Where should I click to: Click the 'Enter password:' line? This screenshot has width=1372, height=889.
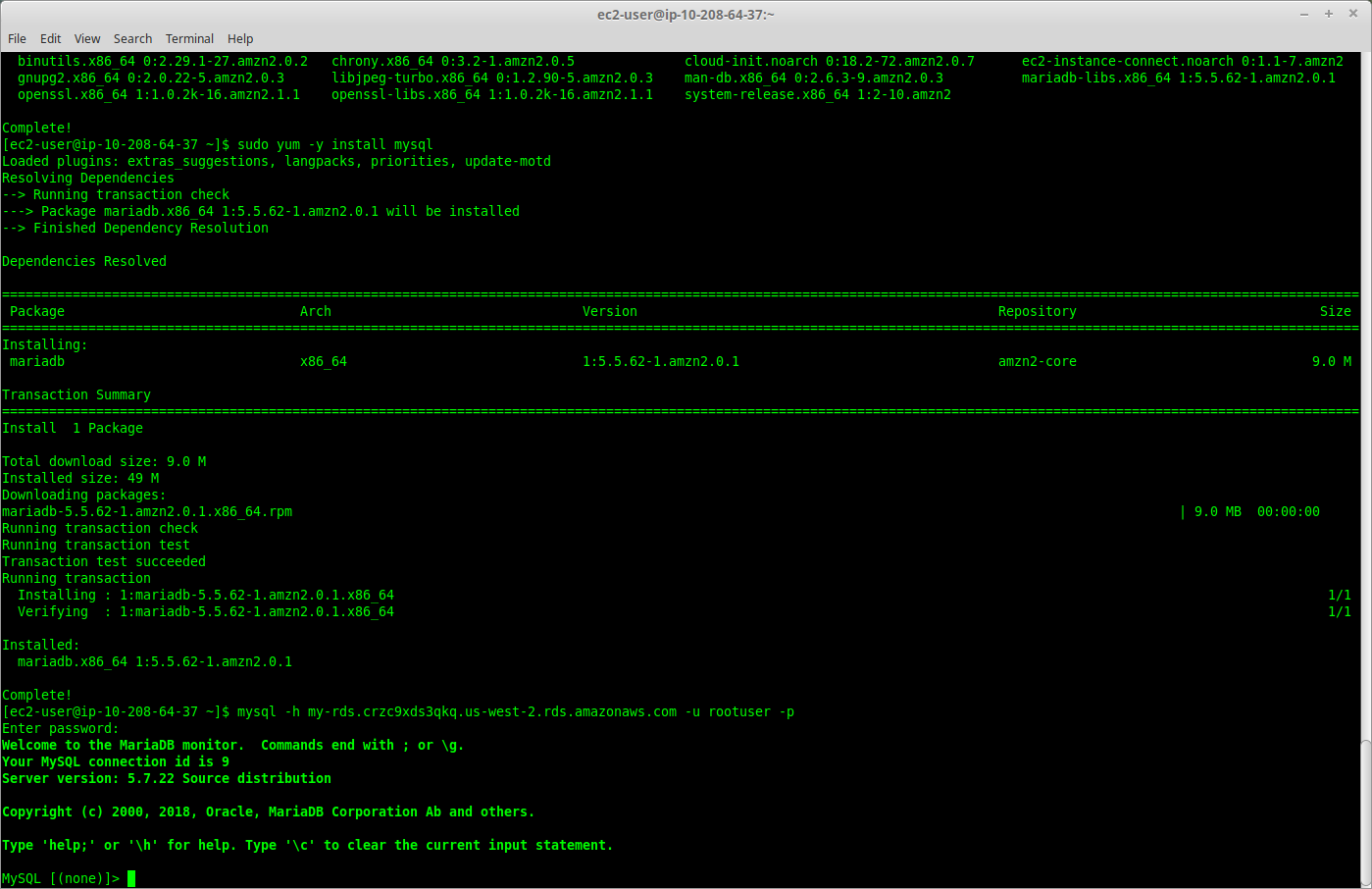click(x=61, y=728)
